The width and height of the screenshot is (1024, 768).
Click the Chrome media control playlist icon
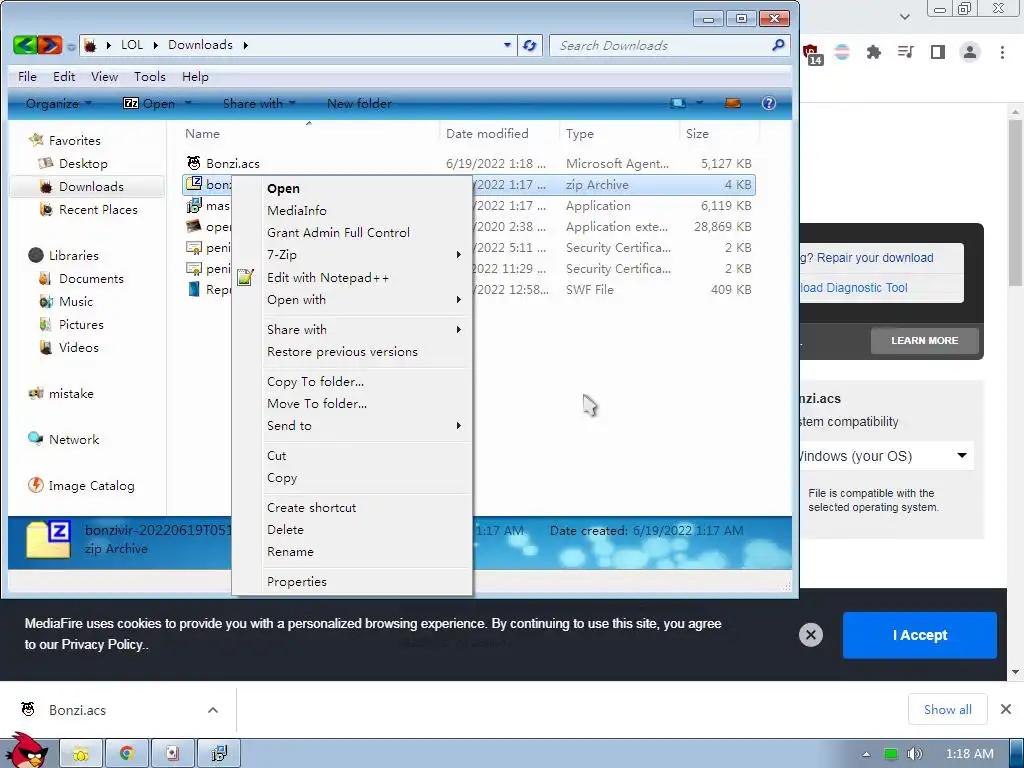906,52
